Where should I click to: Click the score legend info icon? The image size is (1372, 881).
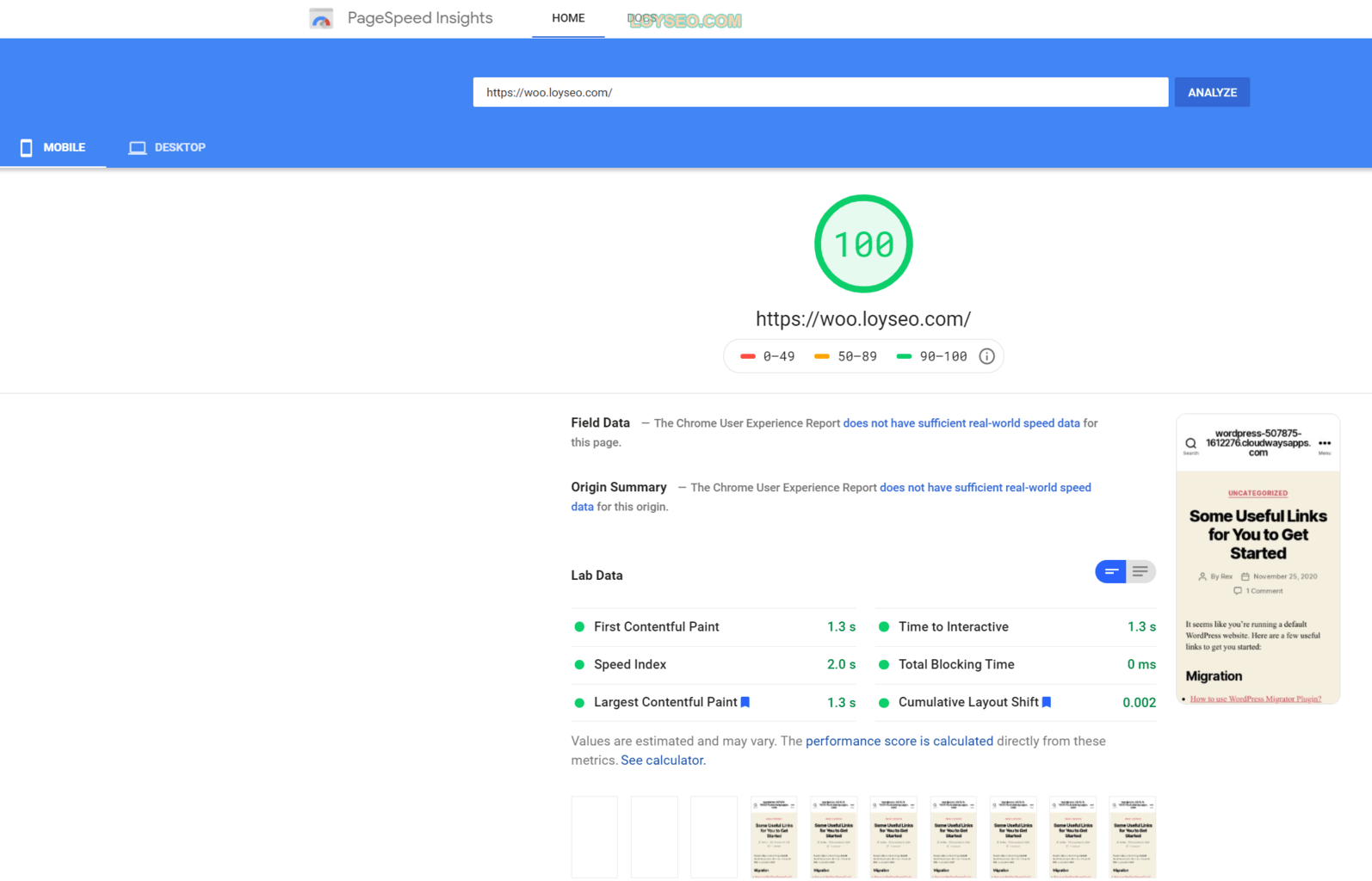(986, 356)
